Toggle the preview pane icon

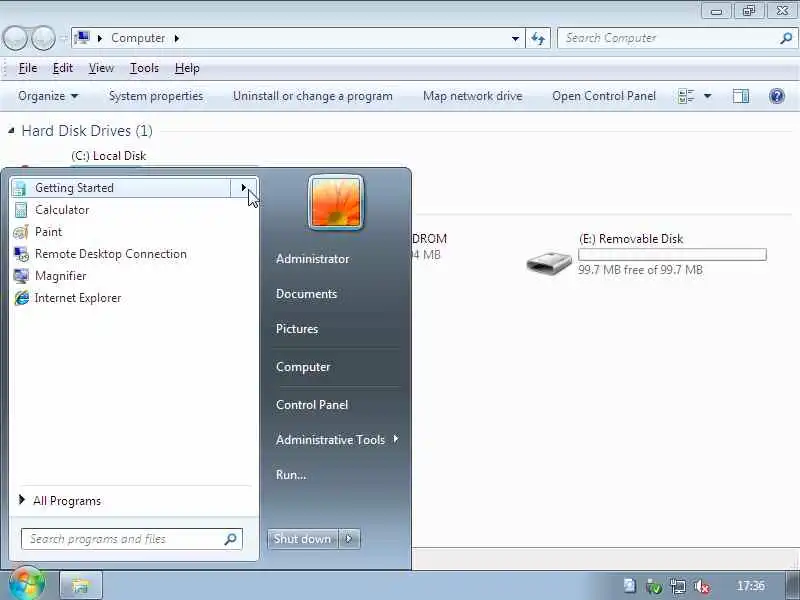coord(740,96)
